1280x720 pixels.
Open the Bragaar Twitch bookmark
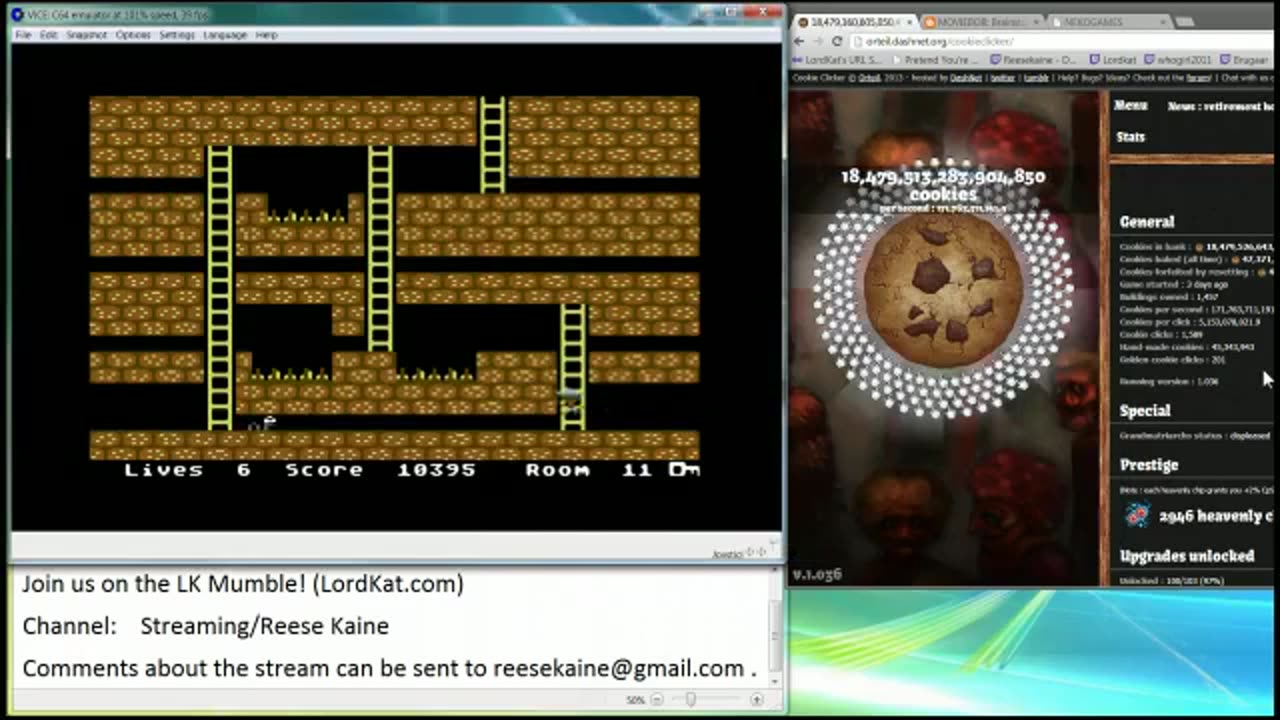pyautogui.click(x=1243, y=60)
